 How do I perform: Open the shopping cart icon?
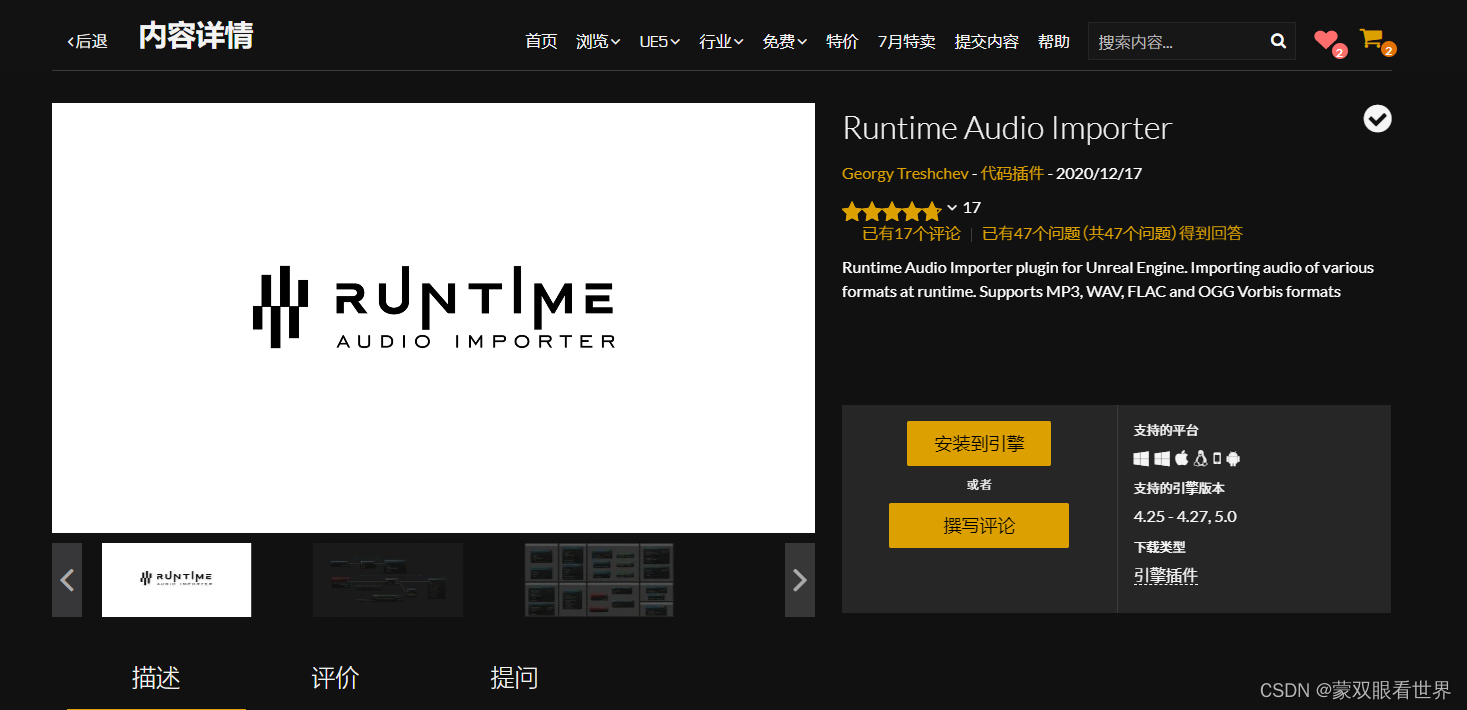click(1371, 39)
